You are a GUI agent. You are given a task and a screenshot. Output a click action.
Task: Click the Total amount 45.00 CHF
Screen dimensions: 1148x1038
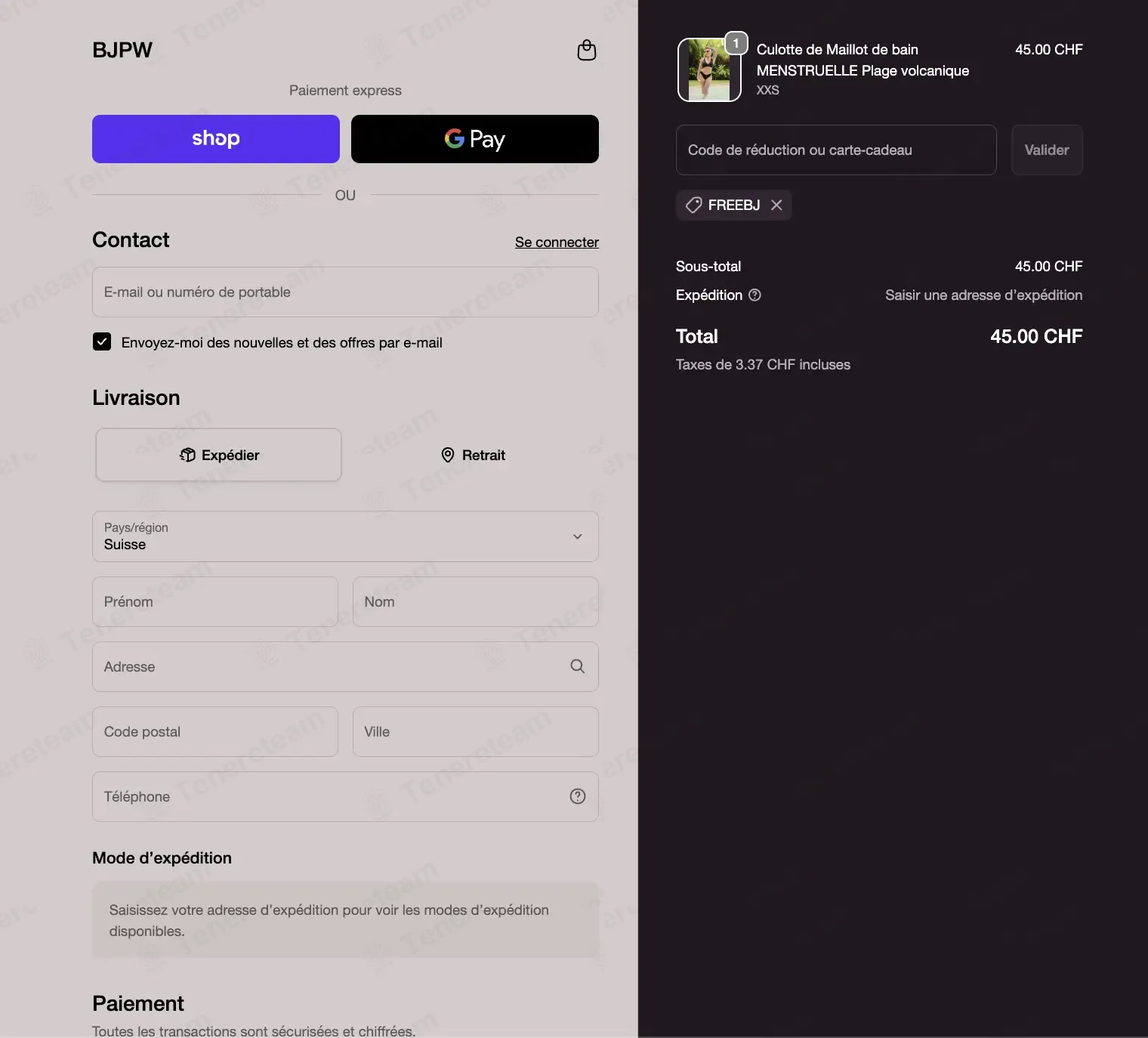point(1036,336)
